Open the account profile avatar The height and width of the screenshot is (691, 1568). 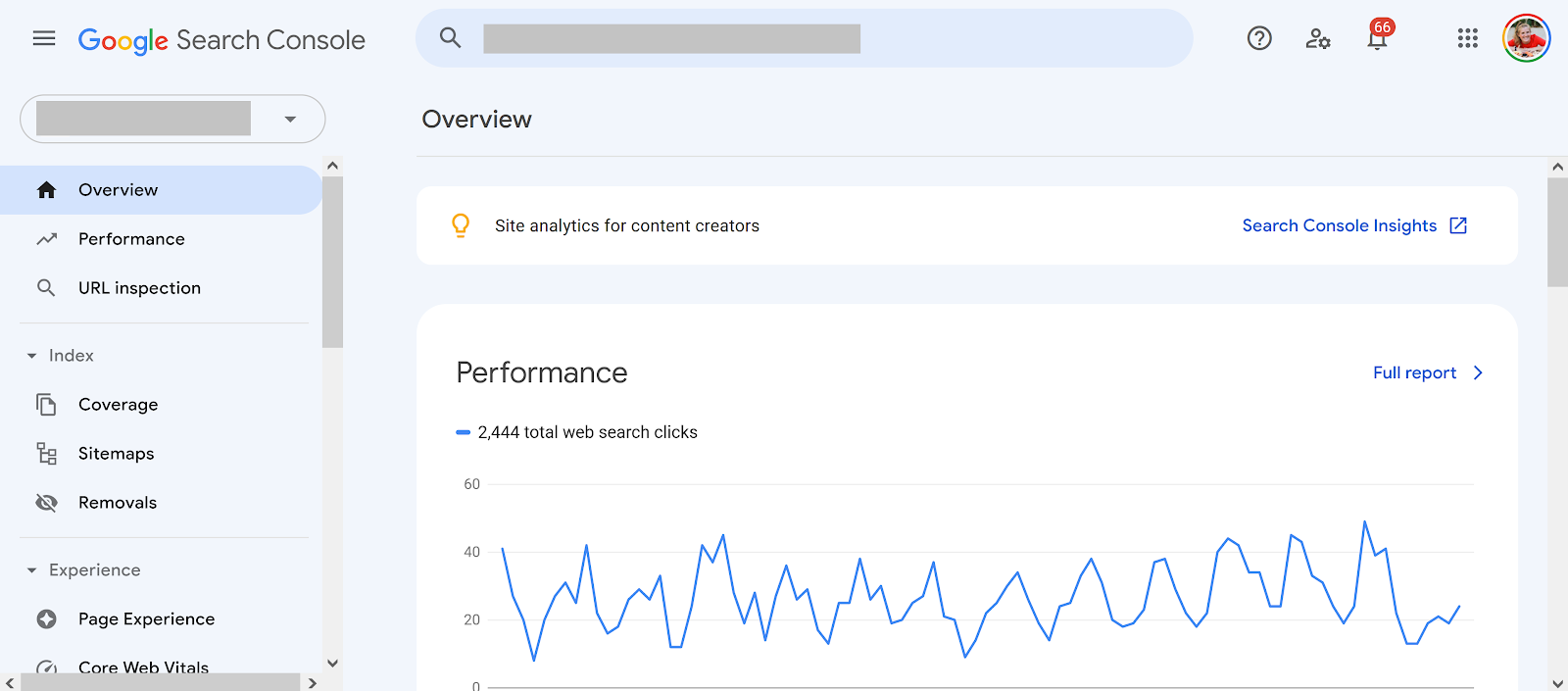[1526, 38]
